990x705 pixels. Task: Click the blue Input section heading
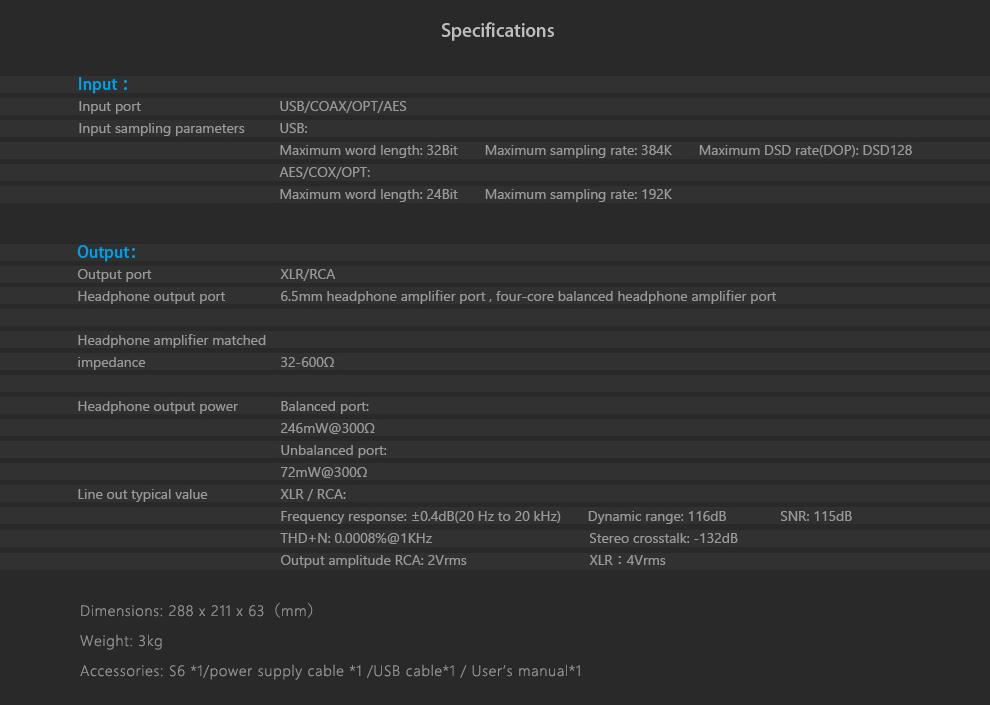tap(102, 84)
